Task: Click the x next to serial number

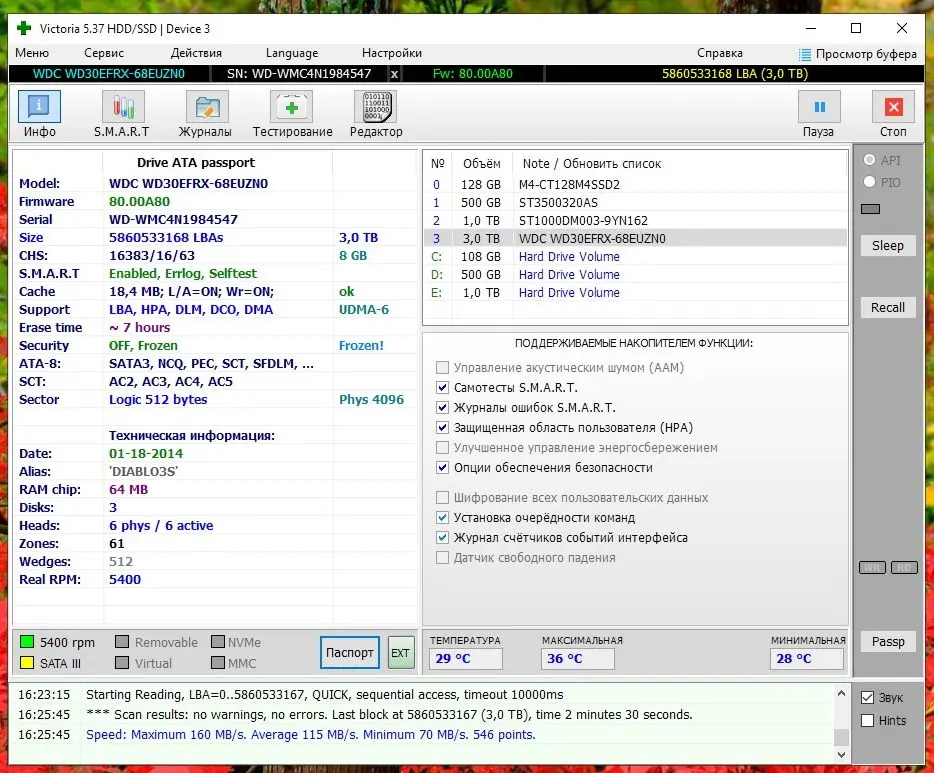Action: tap(394, 74)
